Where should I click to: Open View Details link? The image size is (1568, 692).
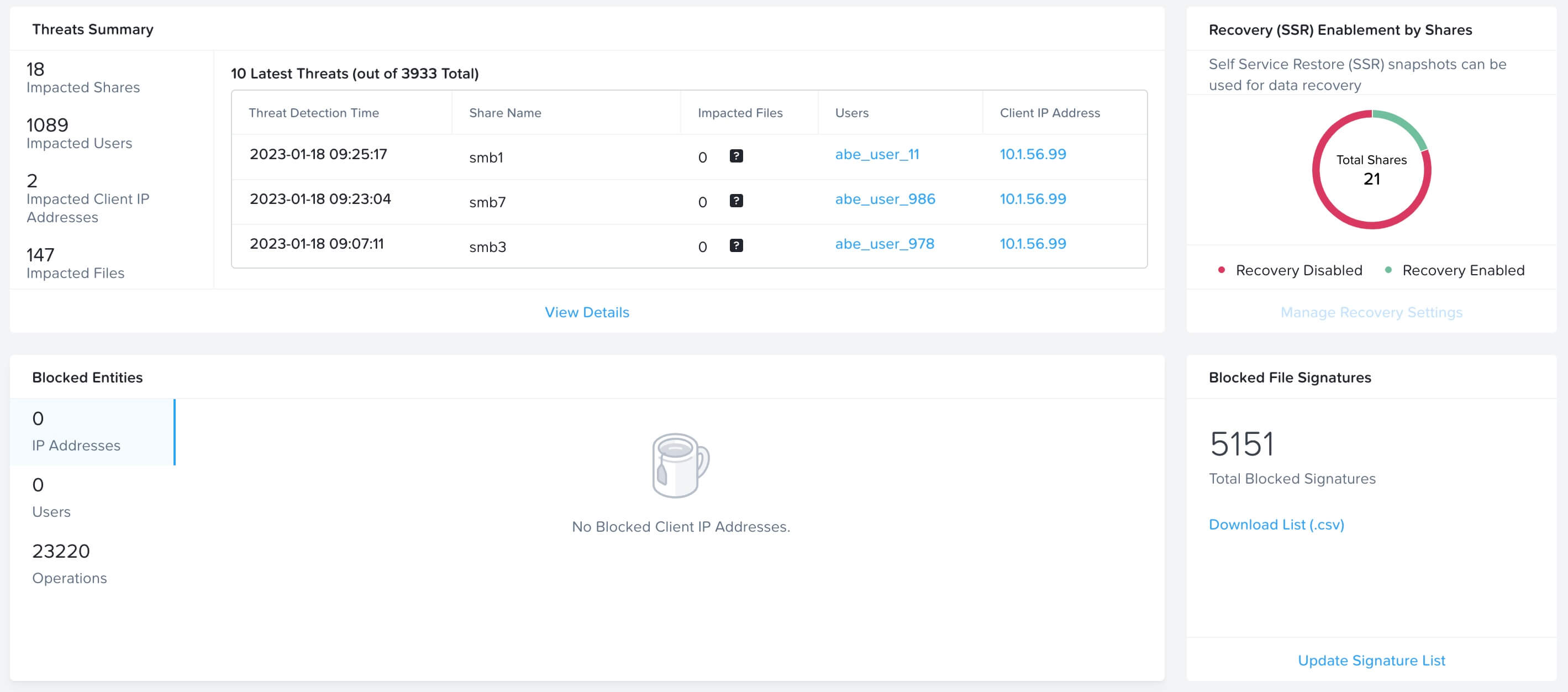[x=586, y=312]
